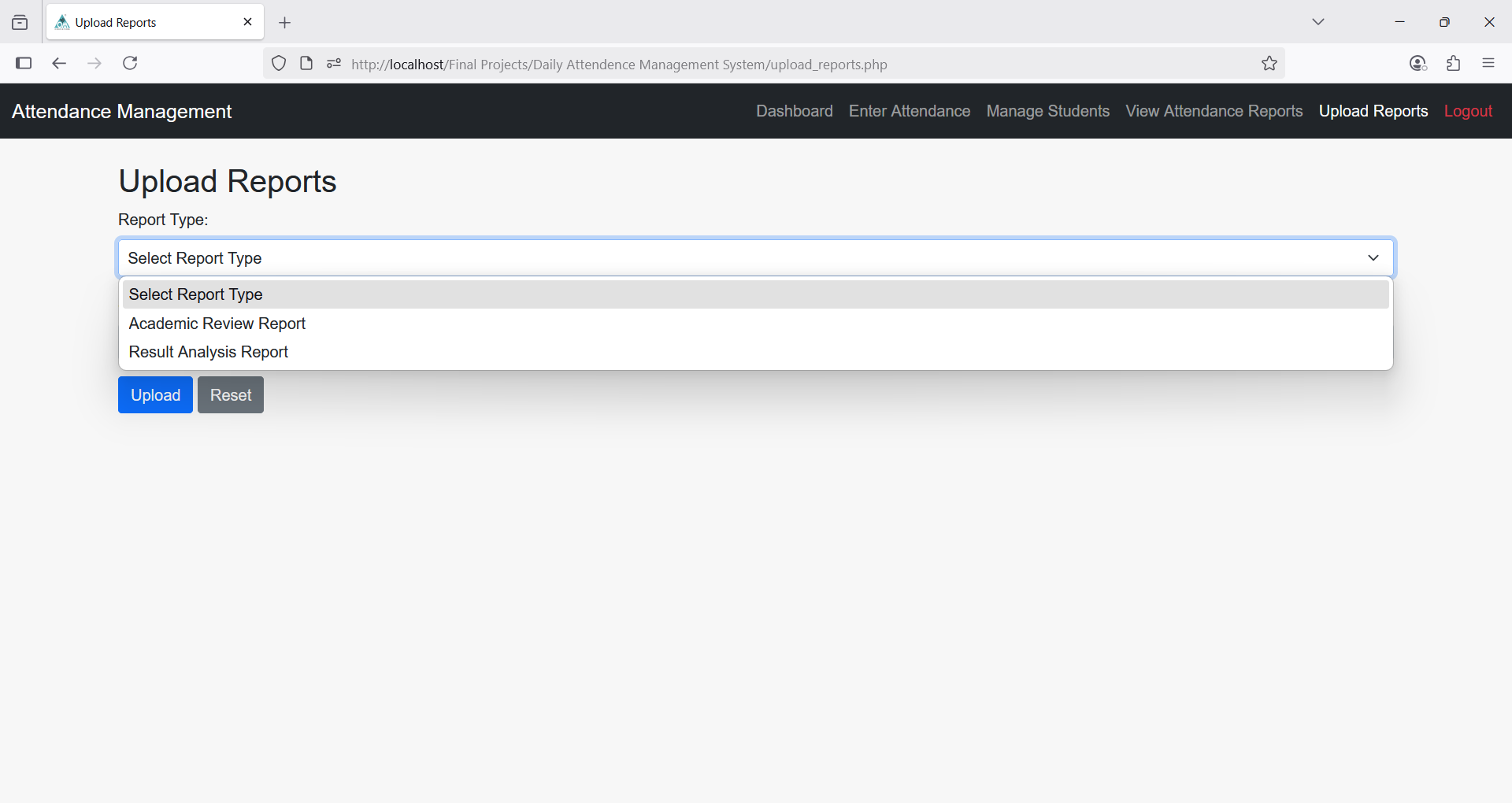Screen dimensions: 1512x803
Task: Open the extensions puzzle icon
Action: coord(1453,64)
